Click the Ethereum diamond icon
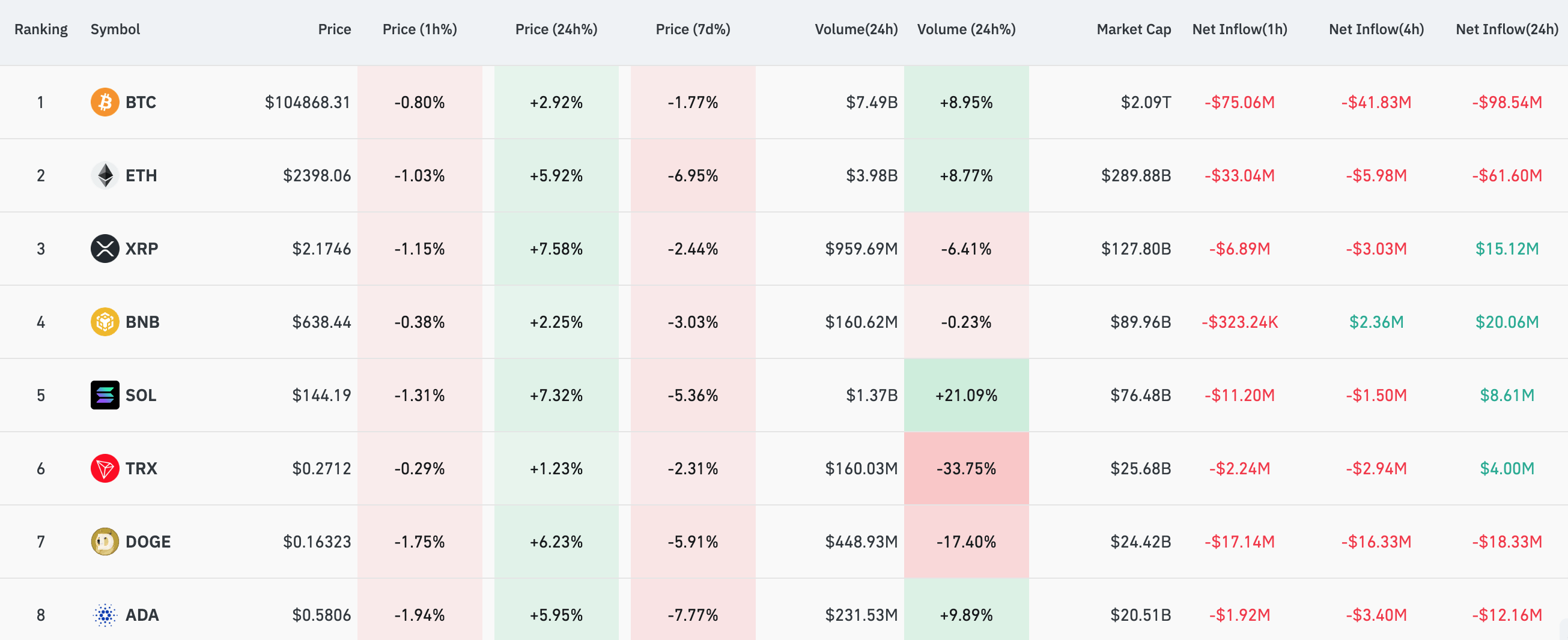The image size is (1568, 640). coord(105,175)
